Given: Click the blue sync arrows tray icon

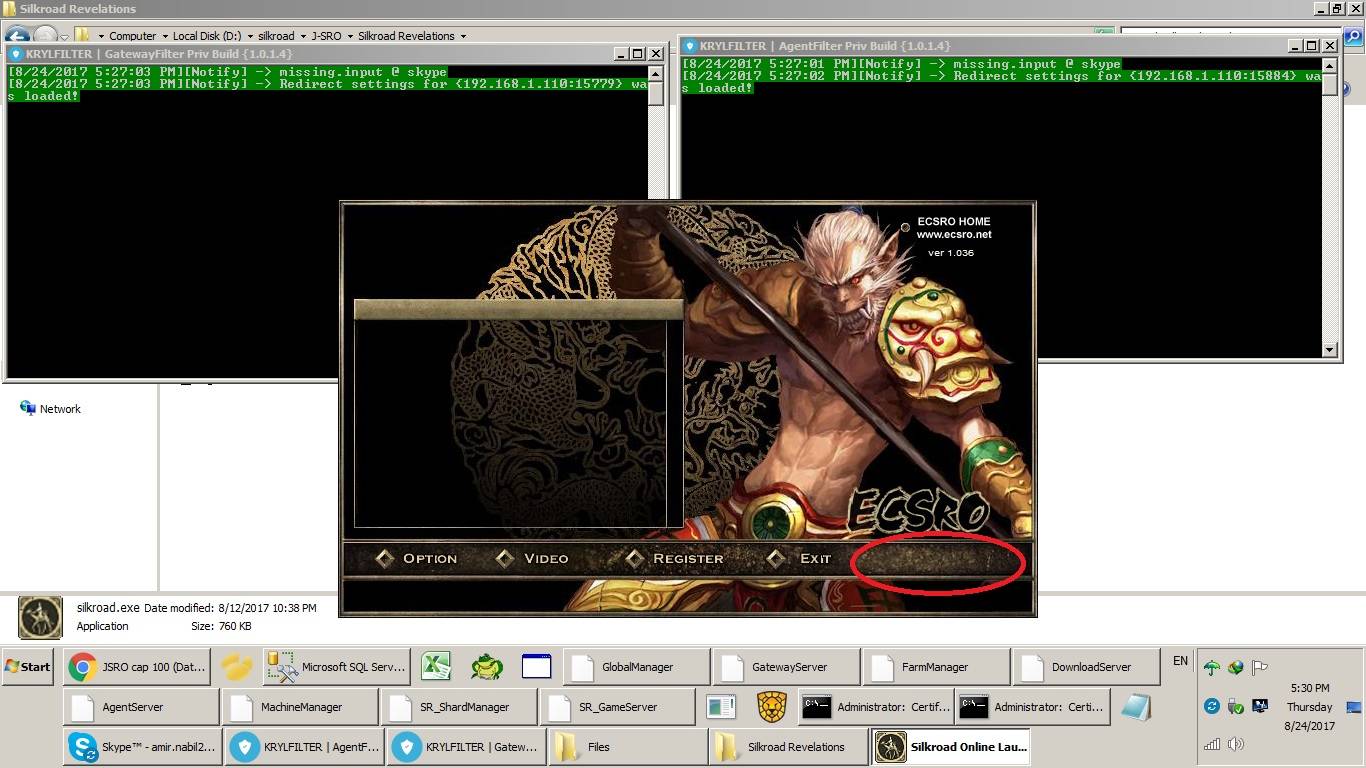Looking at the screenshot, I should 1212,706.
